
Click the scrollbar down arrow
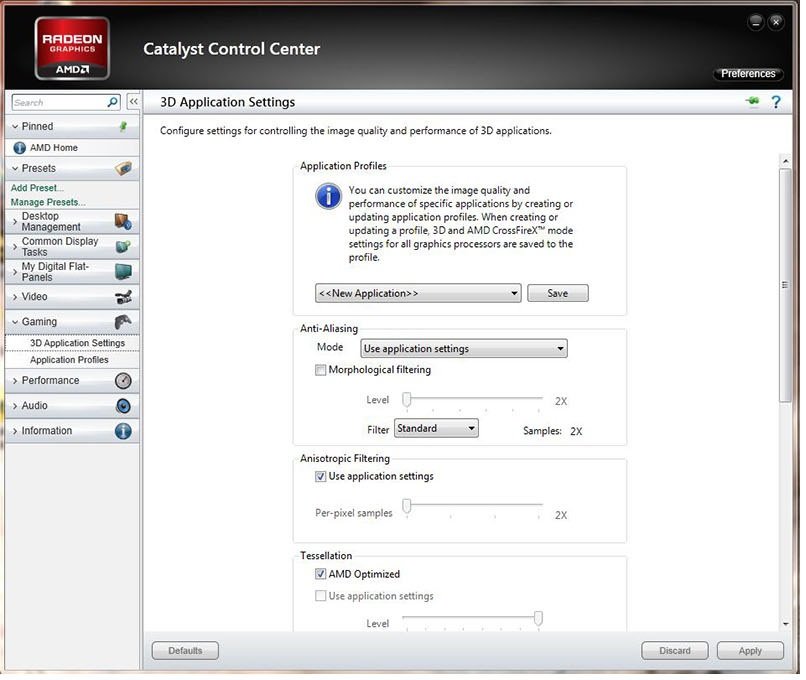[x=785, y=624]
